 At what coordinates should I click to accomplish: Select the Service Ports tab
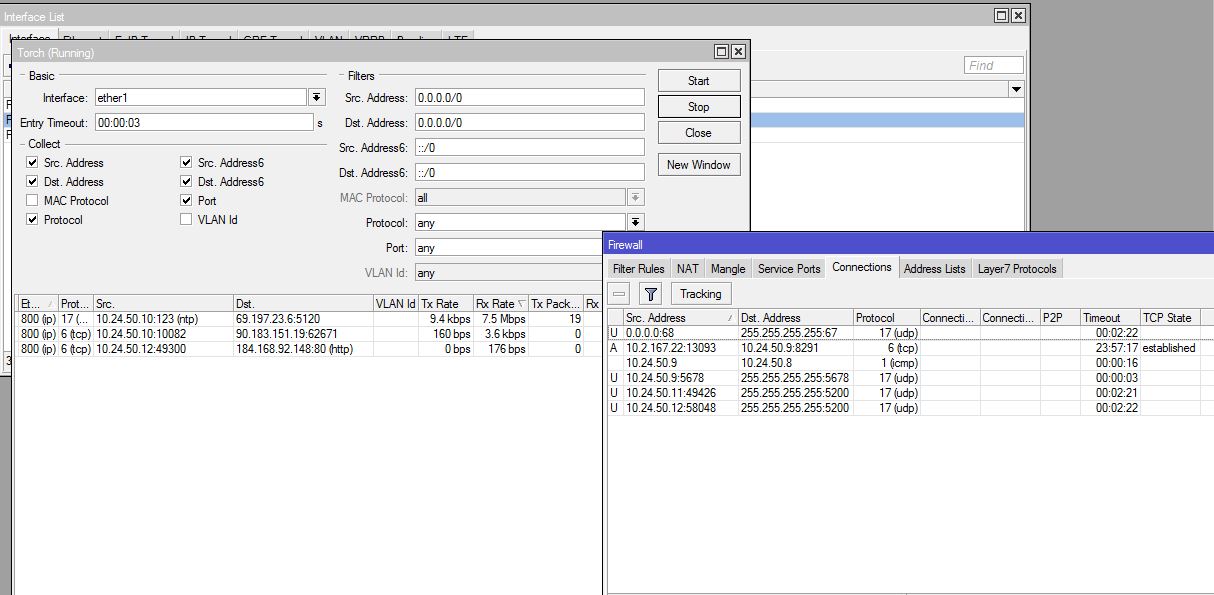pos(789,268)
